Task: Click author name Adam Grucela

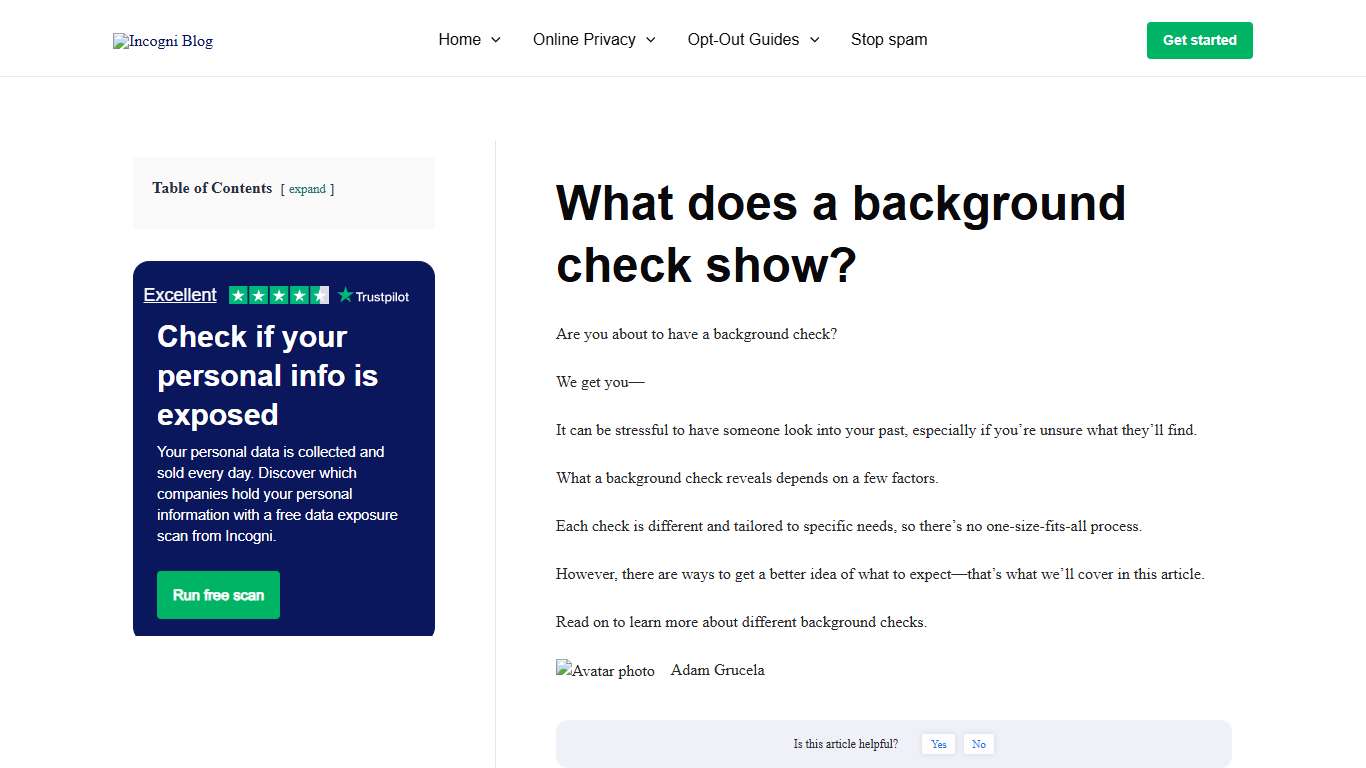Action: click(x=717, y=670)
